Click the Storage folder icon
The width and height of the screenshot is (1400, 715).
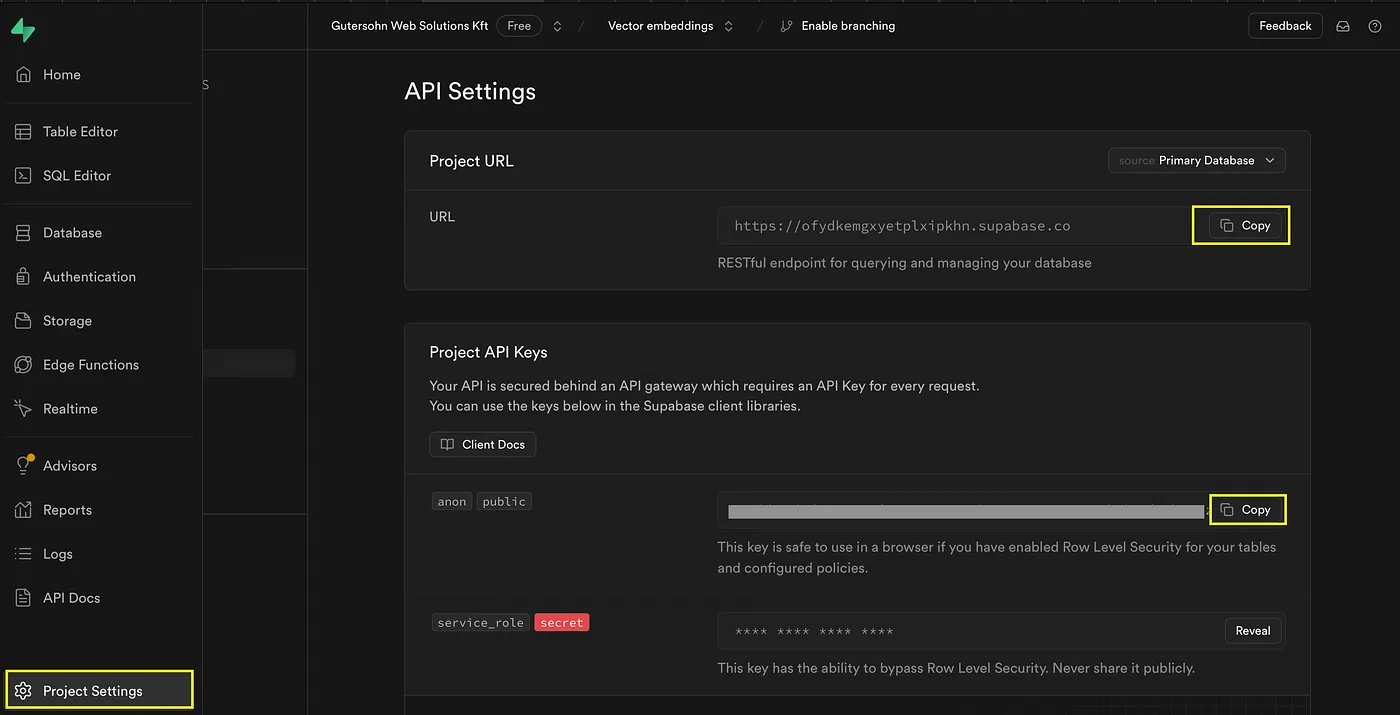pyautogui.click(x=24, y=321)
